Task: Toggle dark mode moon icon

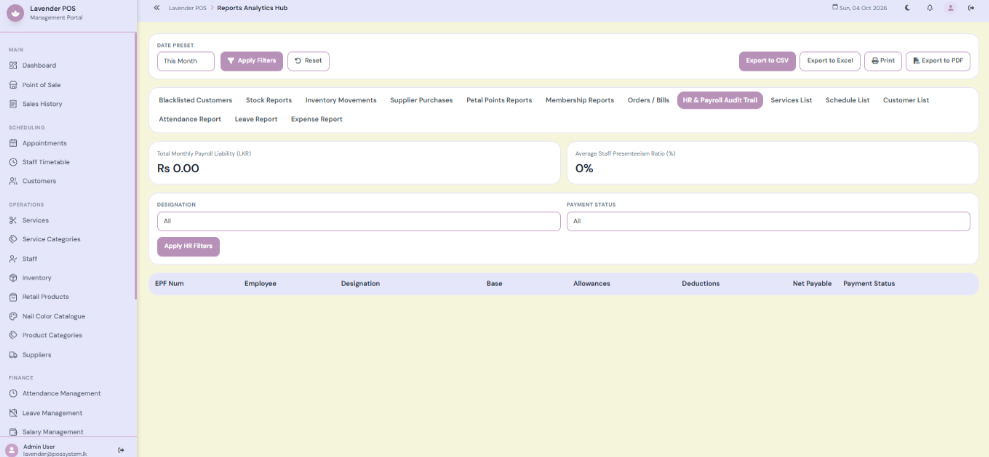Action: [907, 8]
